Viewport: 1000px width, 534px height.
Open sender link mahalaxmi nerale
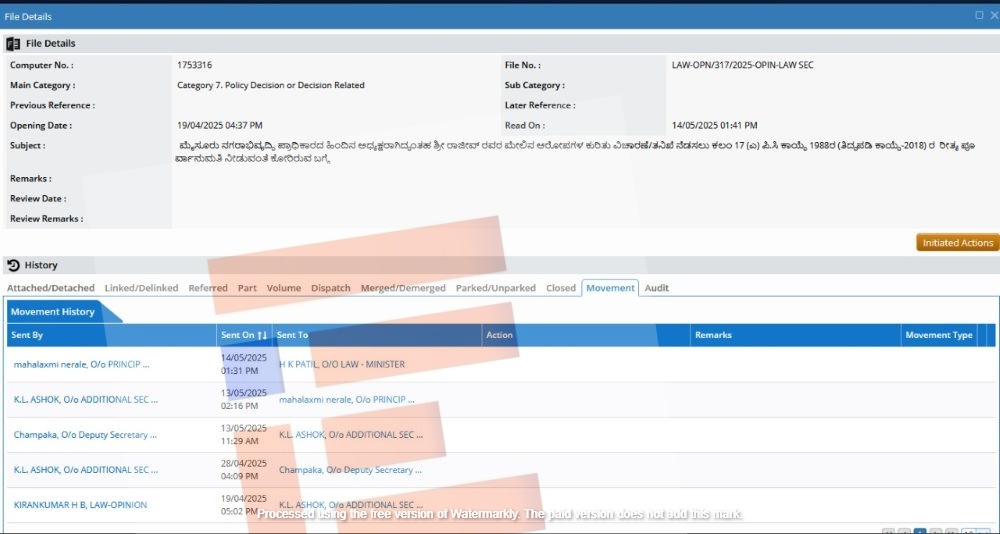point(85,364)
